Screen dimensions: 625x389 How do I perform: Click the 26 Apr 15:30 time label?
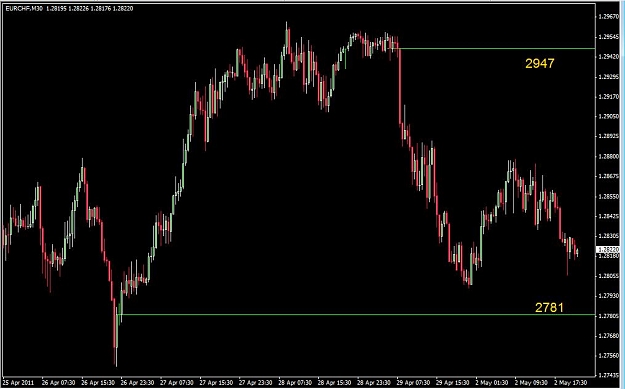[x=98, y=383]
